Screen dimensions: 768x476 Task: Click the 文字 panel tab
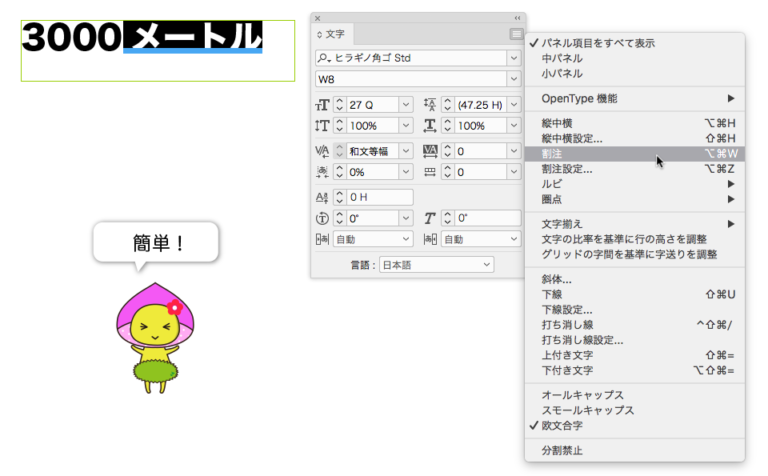(335, 34)
